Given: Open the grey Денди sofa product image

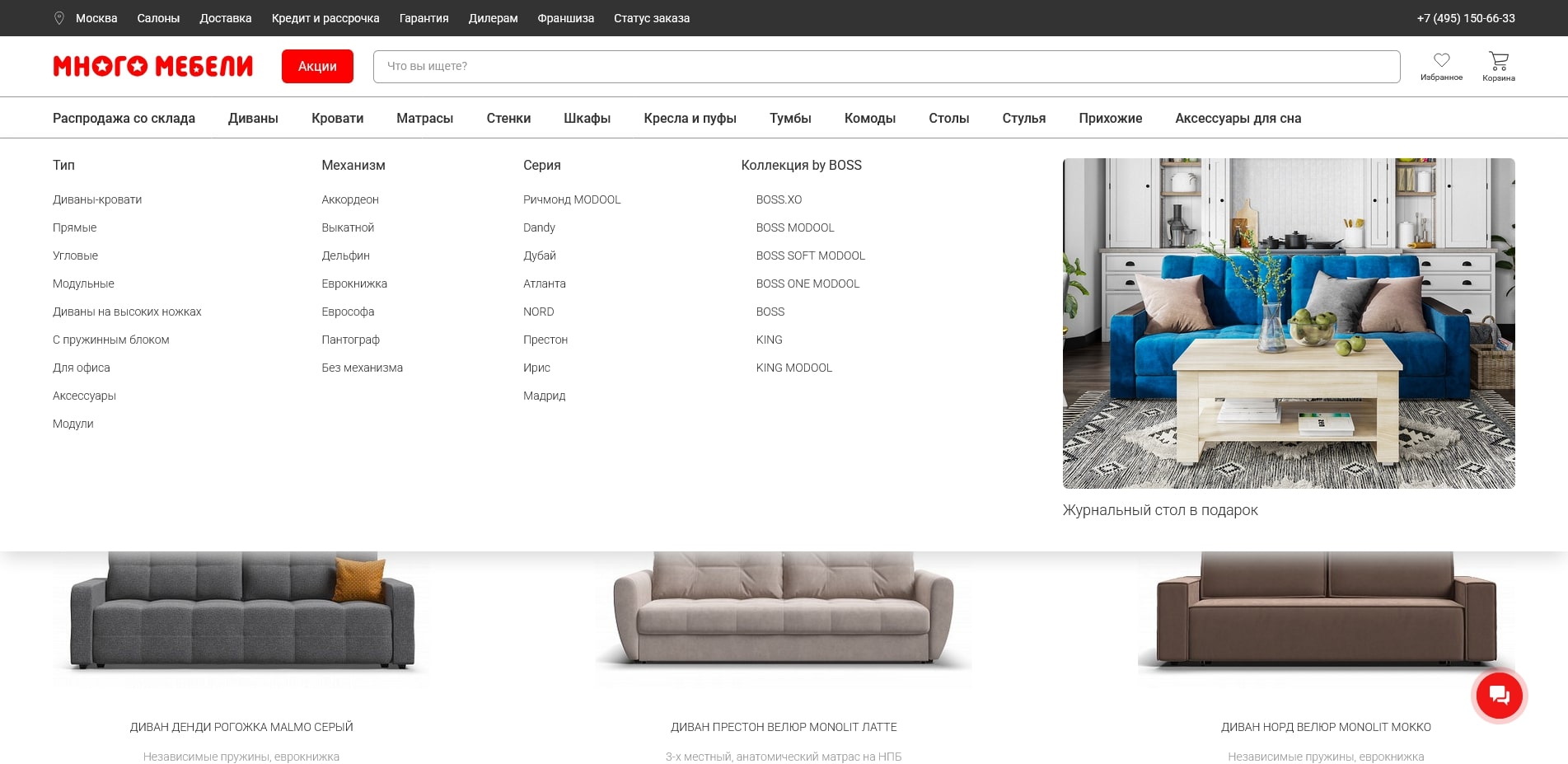Looking at the screenshot, I should [241, 618].
